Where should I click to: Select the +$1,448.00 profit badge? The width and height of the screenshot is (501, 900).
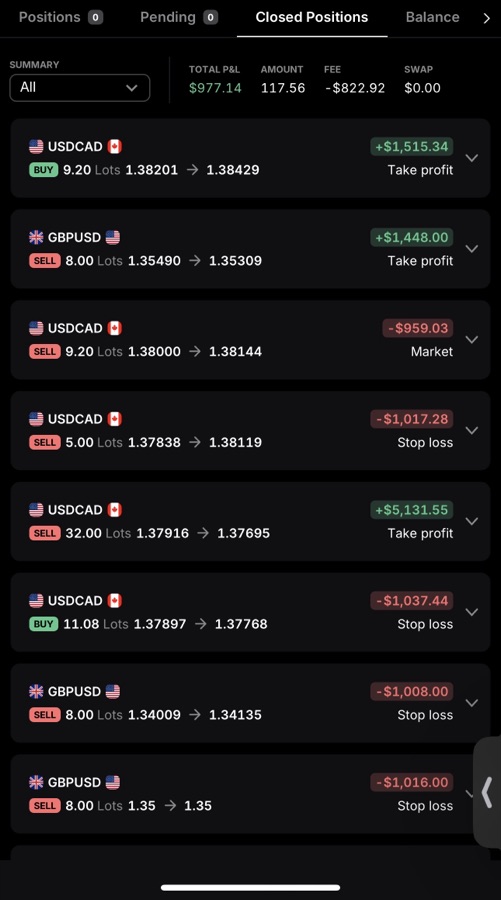(x=411, y=237)
